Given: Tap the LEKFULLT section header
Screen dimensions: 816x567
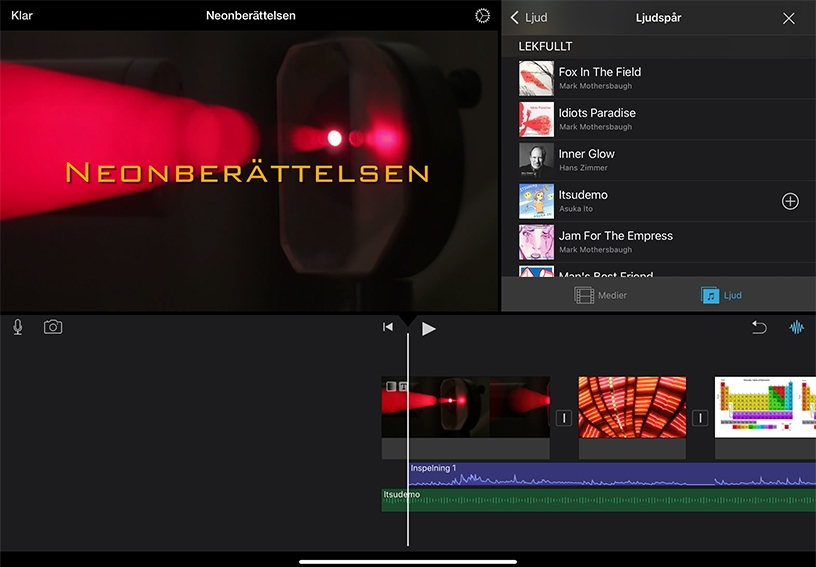Looking at the screenshot, I should point(545,46).
